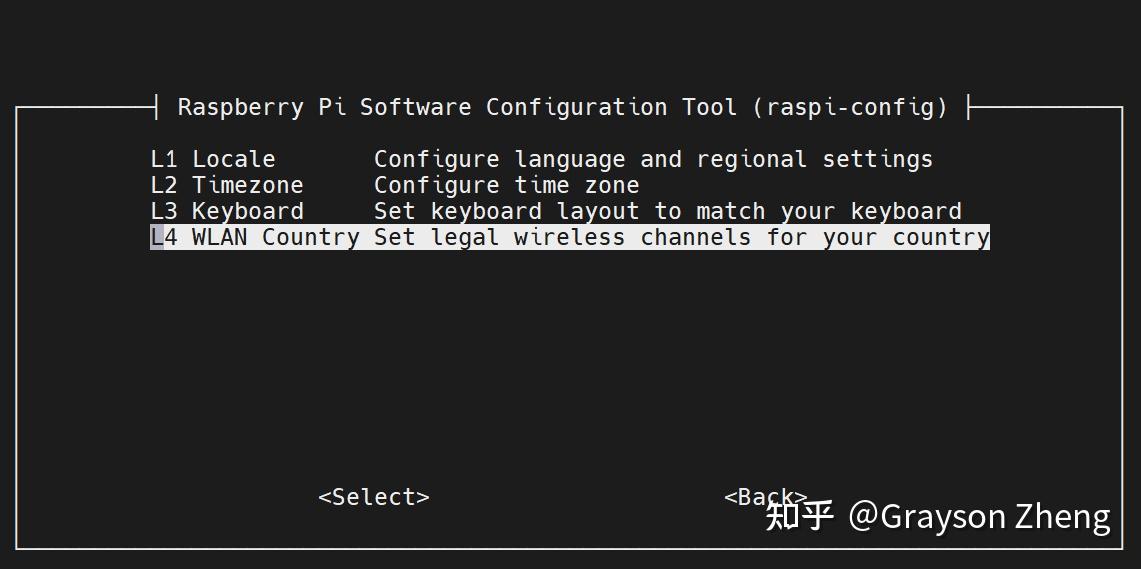
Task: Click "Set legal wireless channels for your country"
Action: click(681, 237)
